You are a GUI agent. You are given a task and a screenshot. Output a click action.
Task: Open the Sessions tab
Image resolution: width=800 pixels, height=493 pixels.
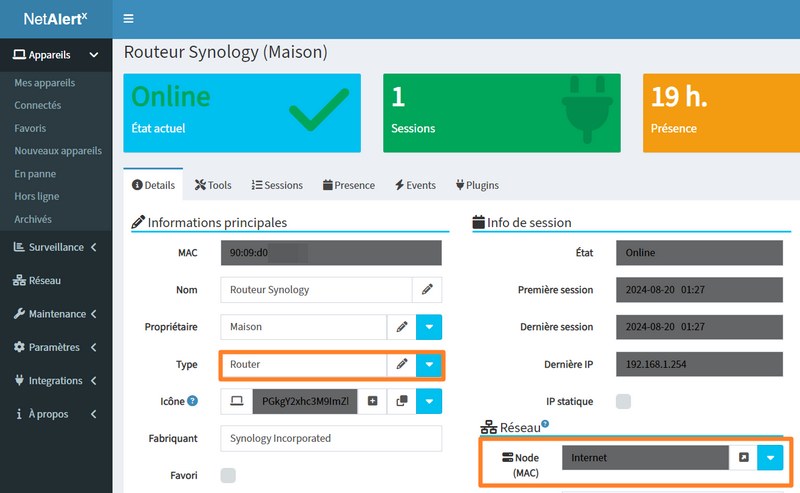coord(277,185)
